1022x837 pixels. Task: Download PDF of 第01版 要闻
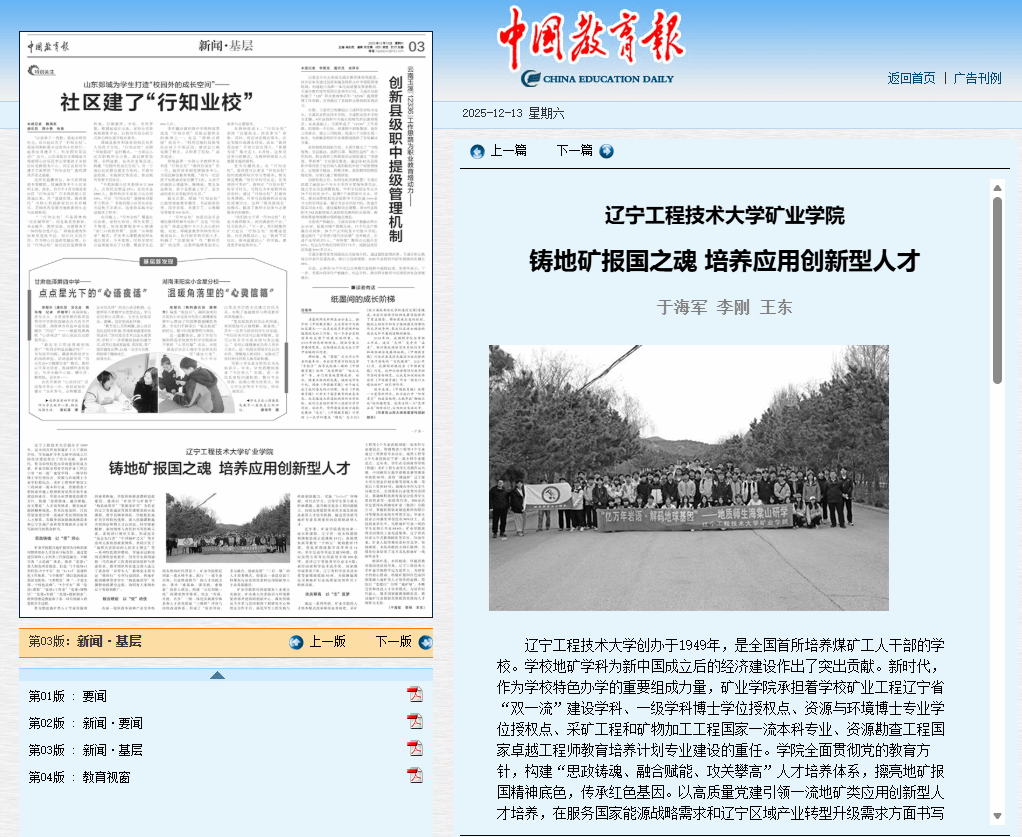tap(415, 695)
